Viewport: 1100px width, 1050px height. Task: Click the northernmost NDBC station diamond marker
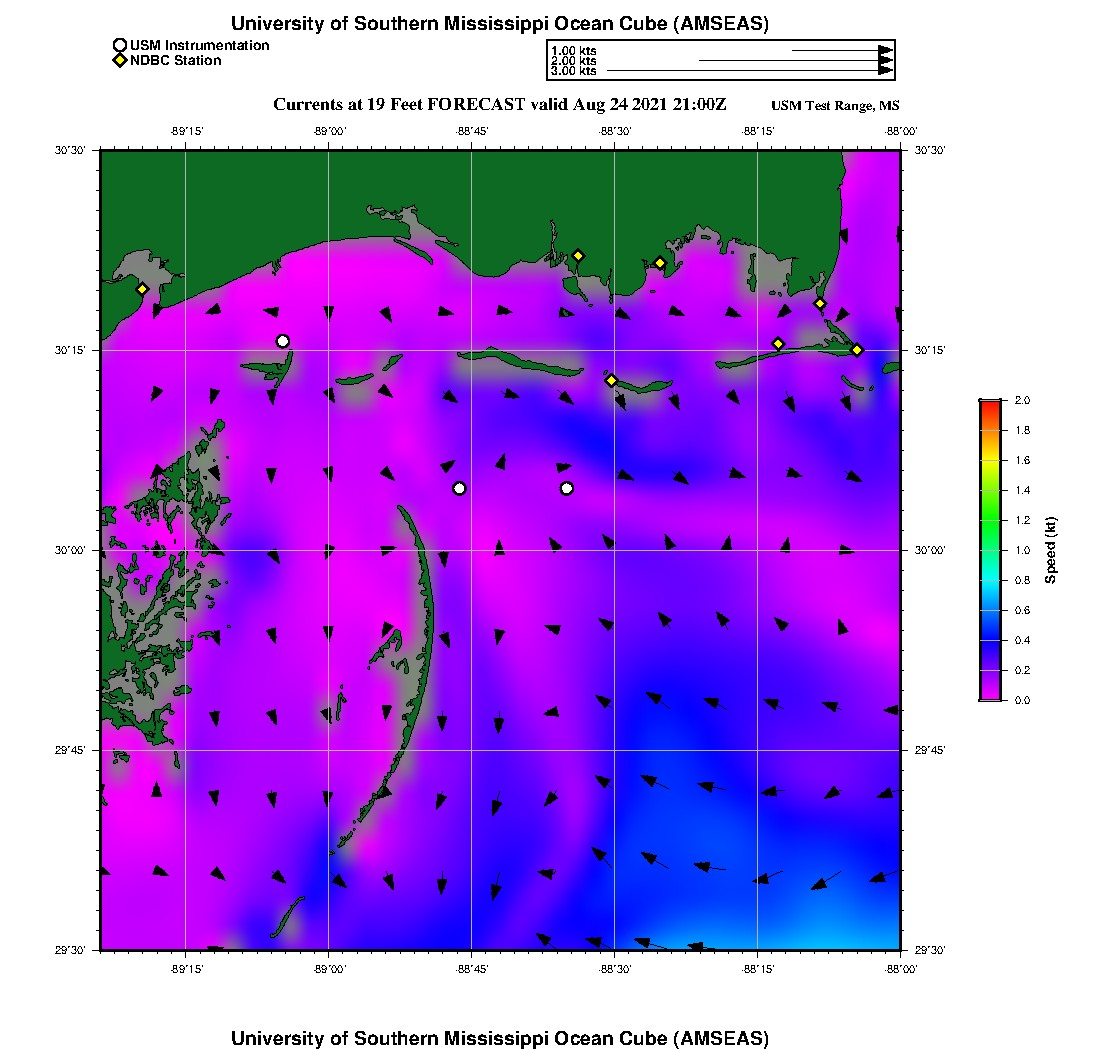point(578,255)
